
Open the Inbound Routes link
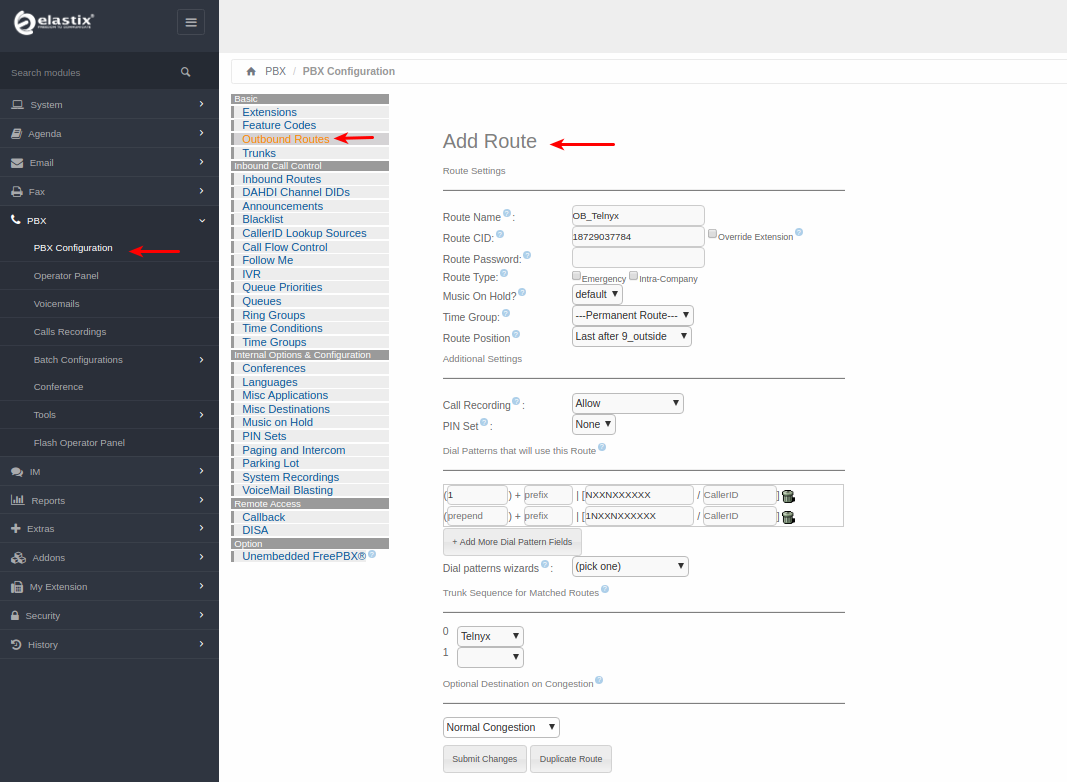point(282,179)
